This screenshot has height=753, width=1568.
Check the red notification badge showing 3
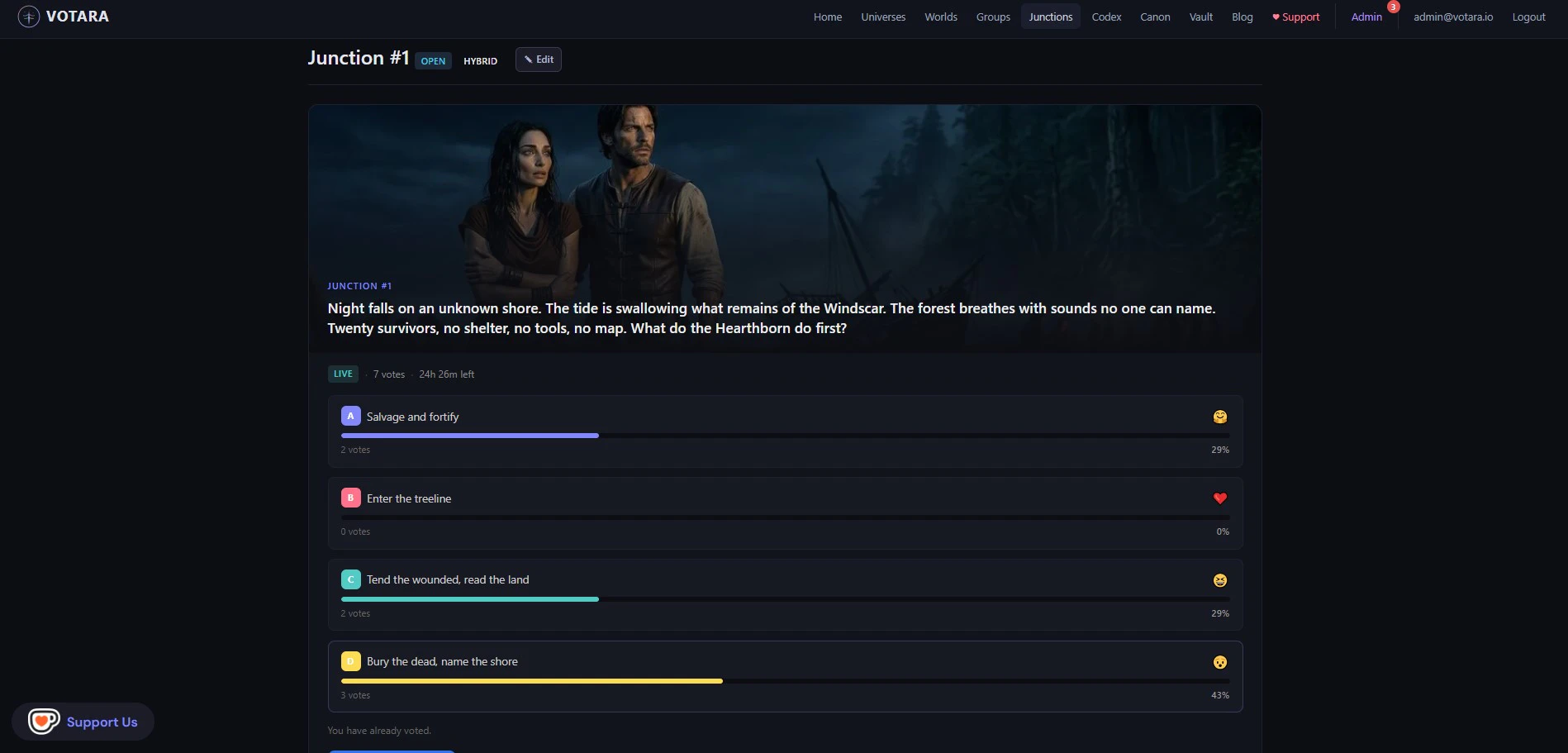1394,7
